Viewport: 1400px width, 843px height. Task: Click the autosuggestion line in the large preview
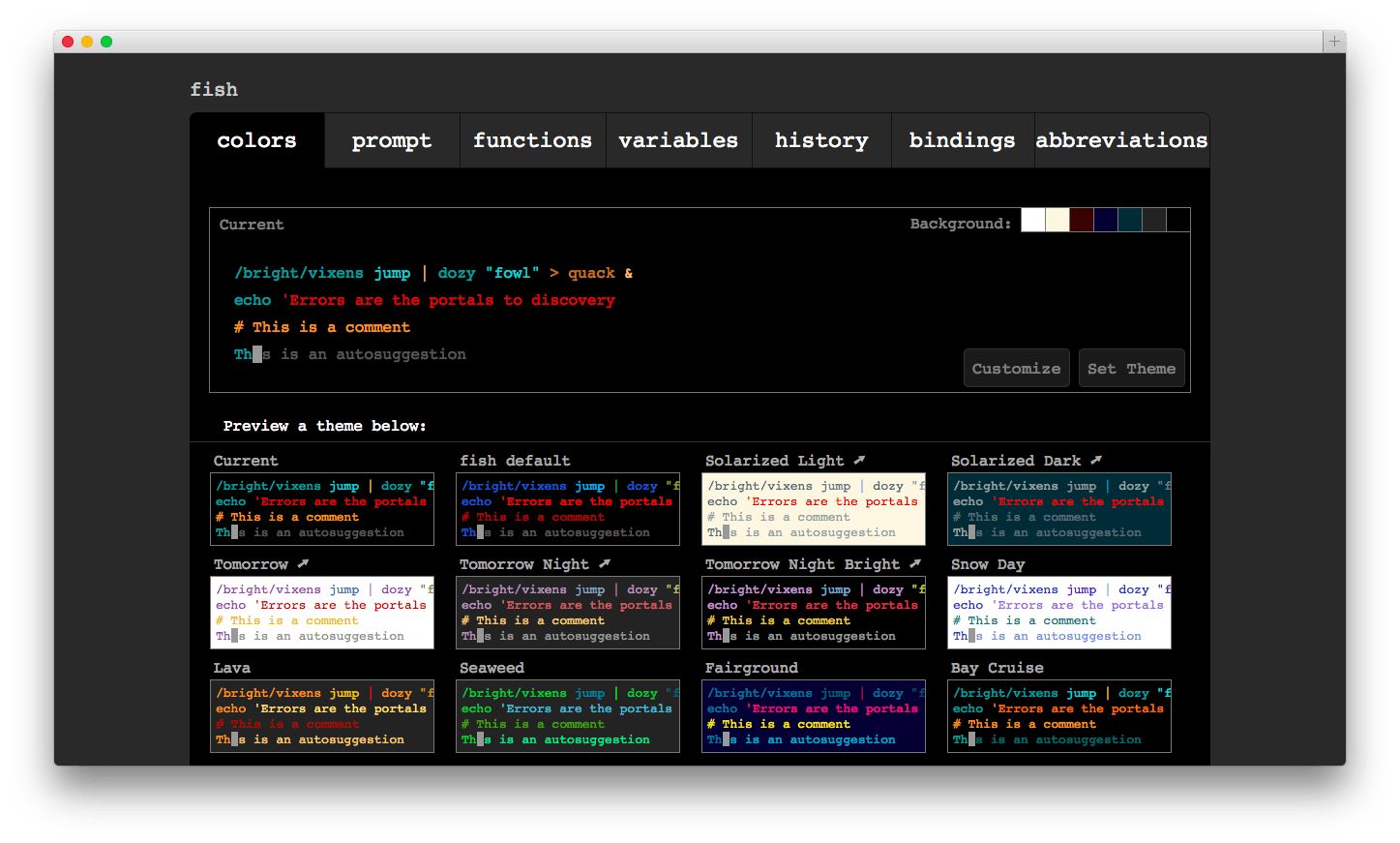[x=350, y=354]
